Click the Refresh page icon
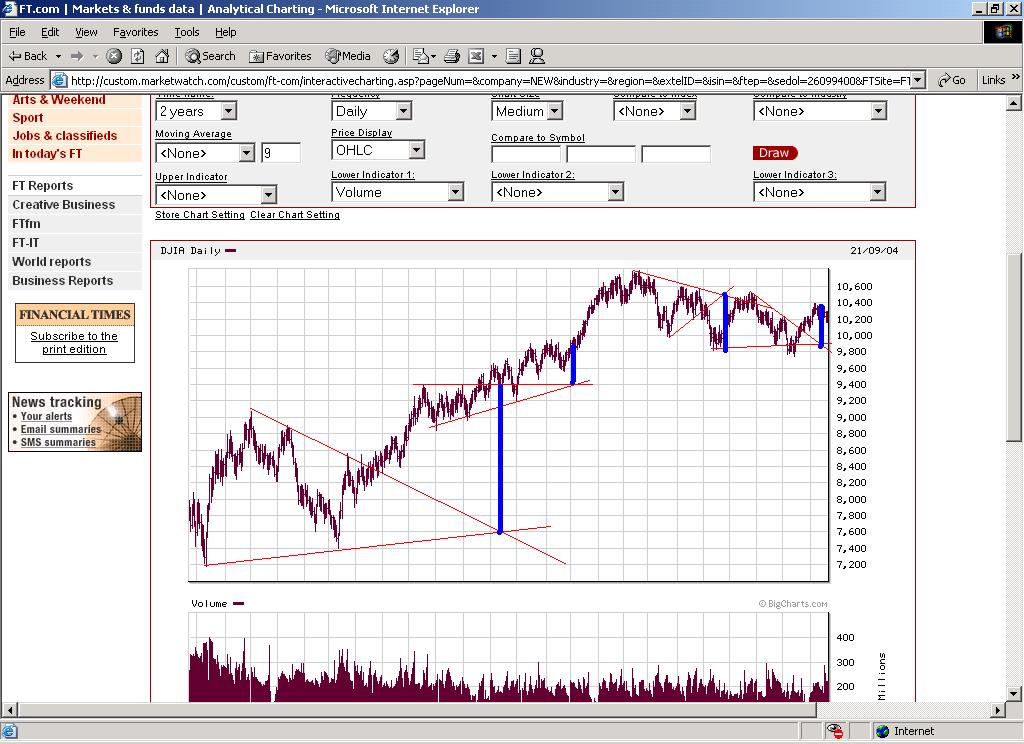1024x744 pixels. pos(138,56)
